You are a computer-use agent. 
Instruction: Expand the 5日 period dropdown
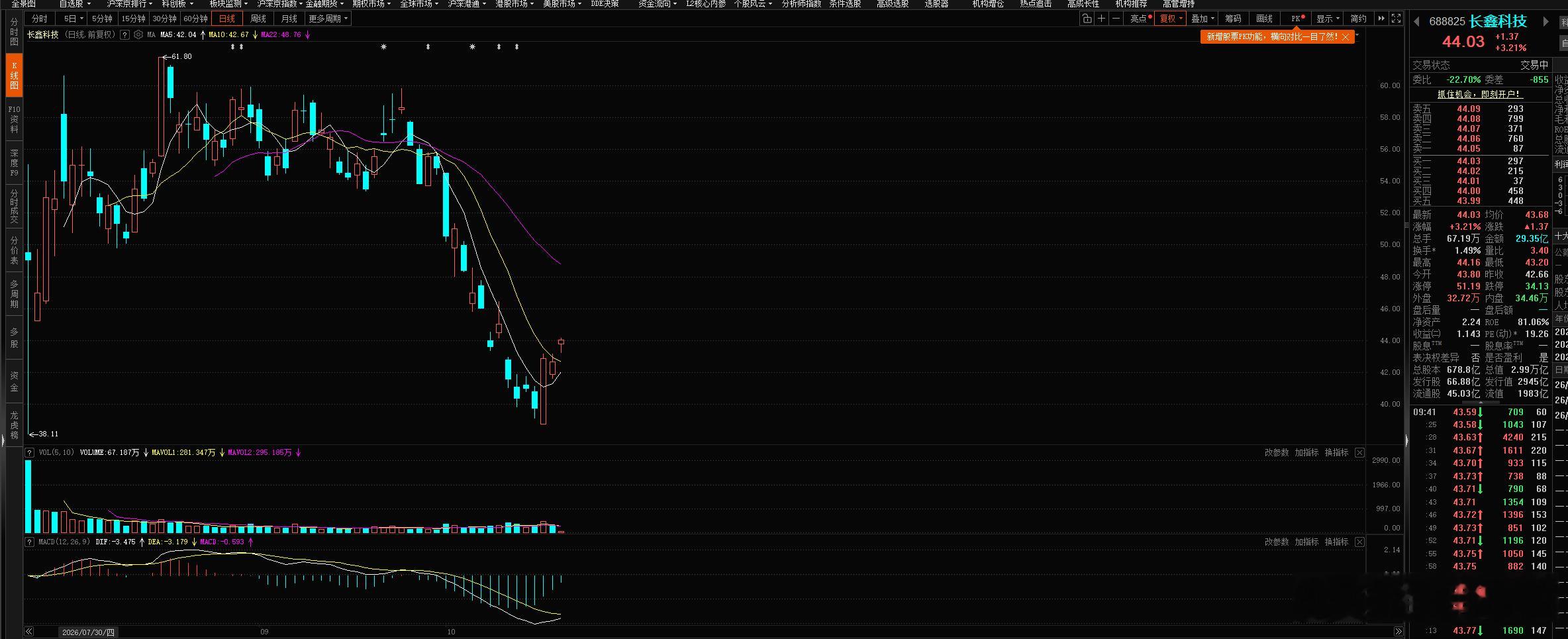[x=73, y=19]
